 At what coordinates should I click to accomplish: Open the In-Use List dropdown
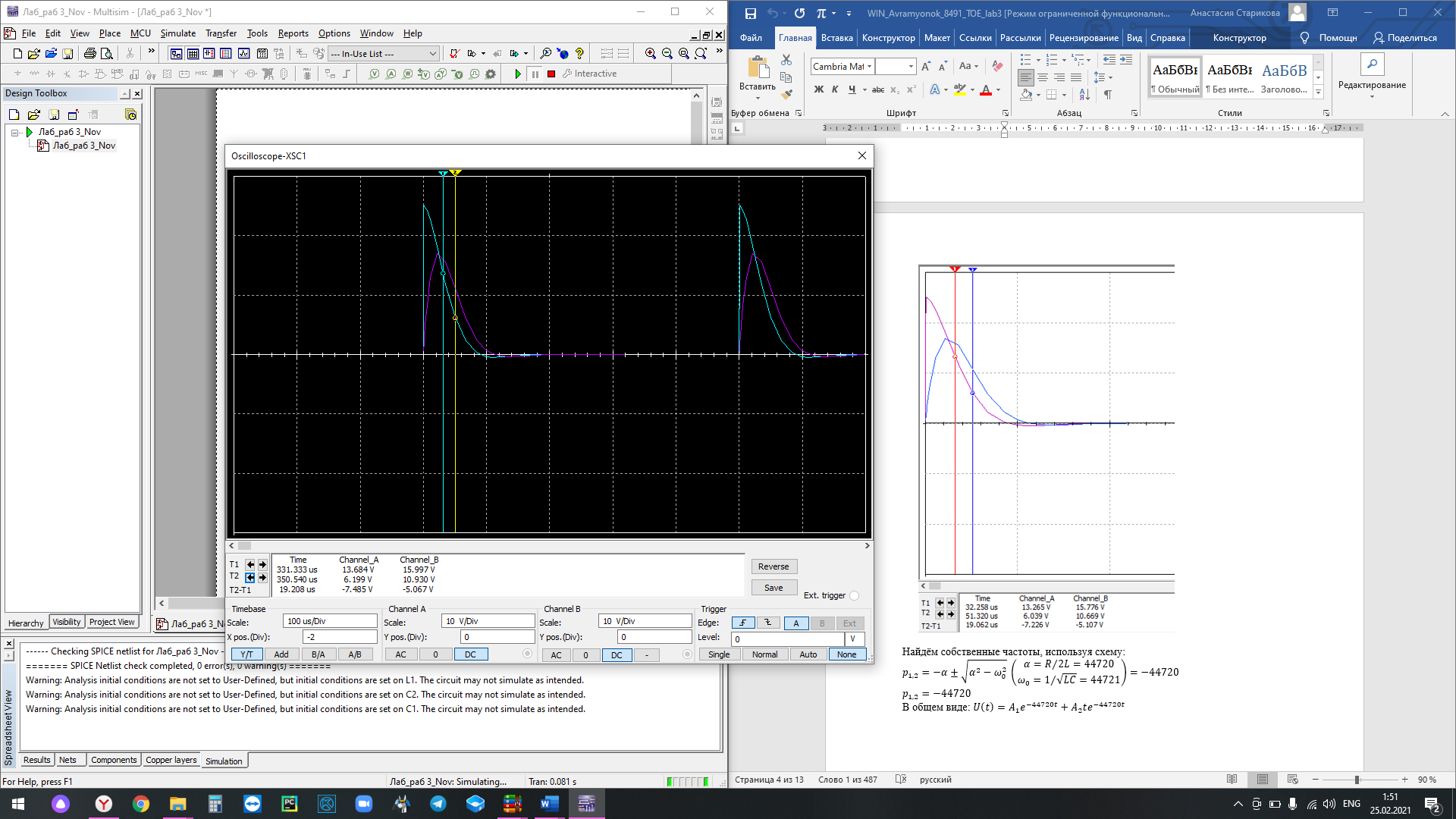click(433, 53)
